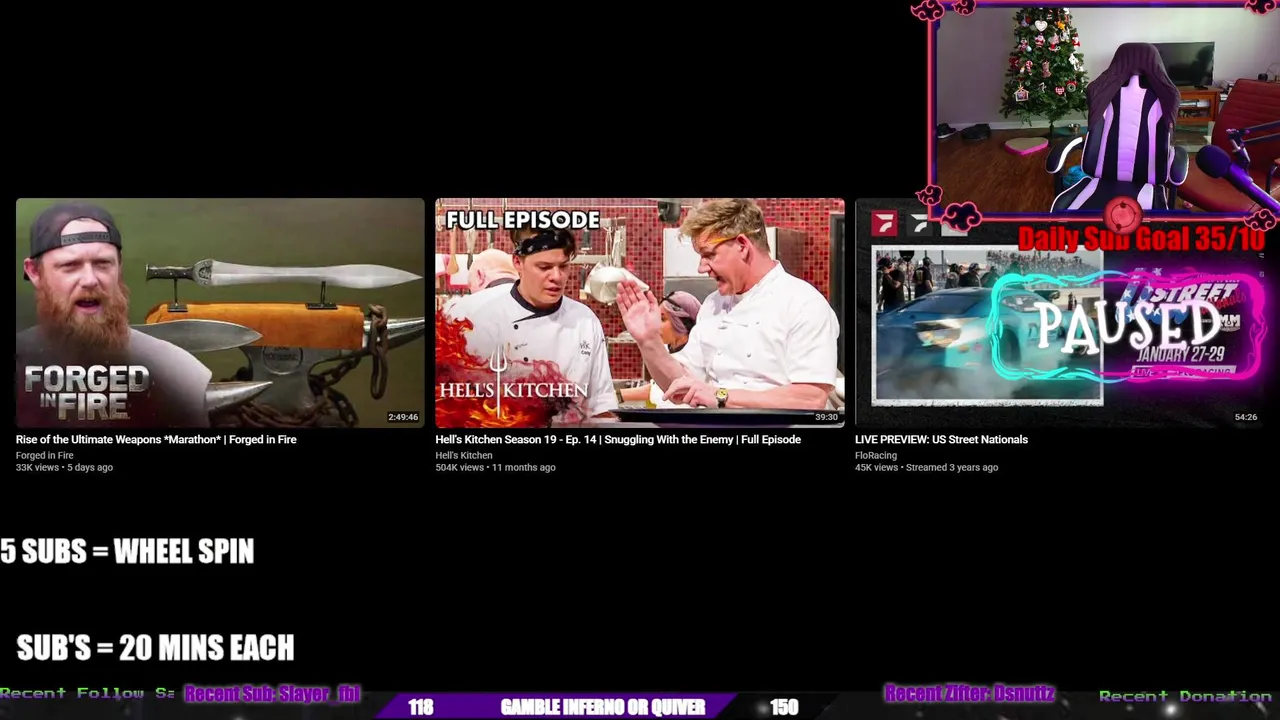Open the Hell's Kitchen full episode thumbnail
The image size is (1280, 720).
pos(640,313)
